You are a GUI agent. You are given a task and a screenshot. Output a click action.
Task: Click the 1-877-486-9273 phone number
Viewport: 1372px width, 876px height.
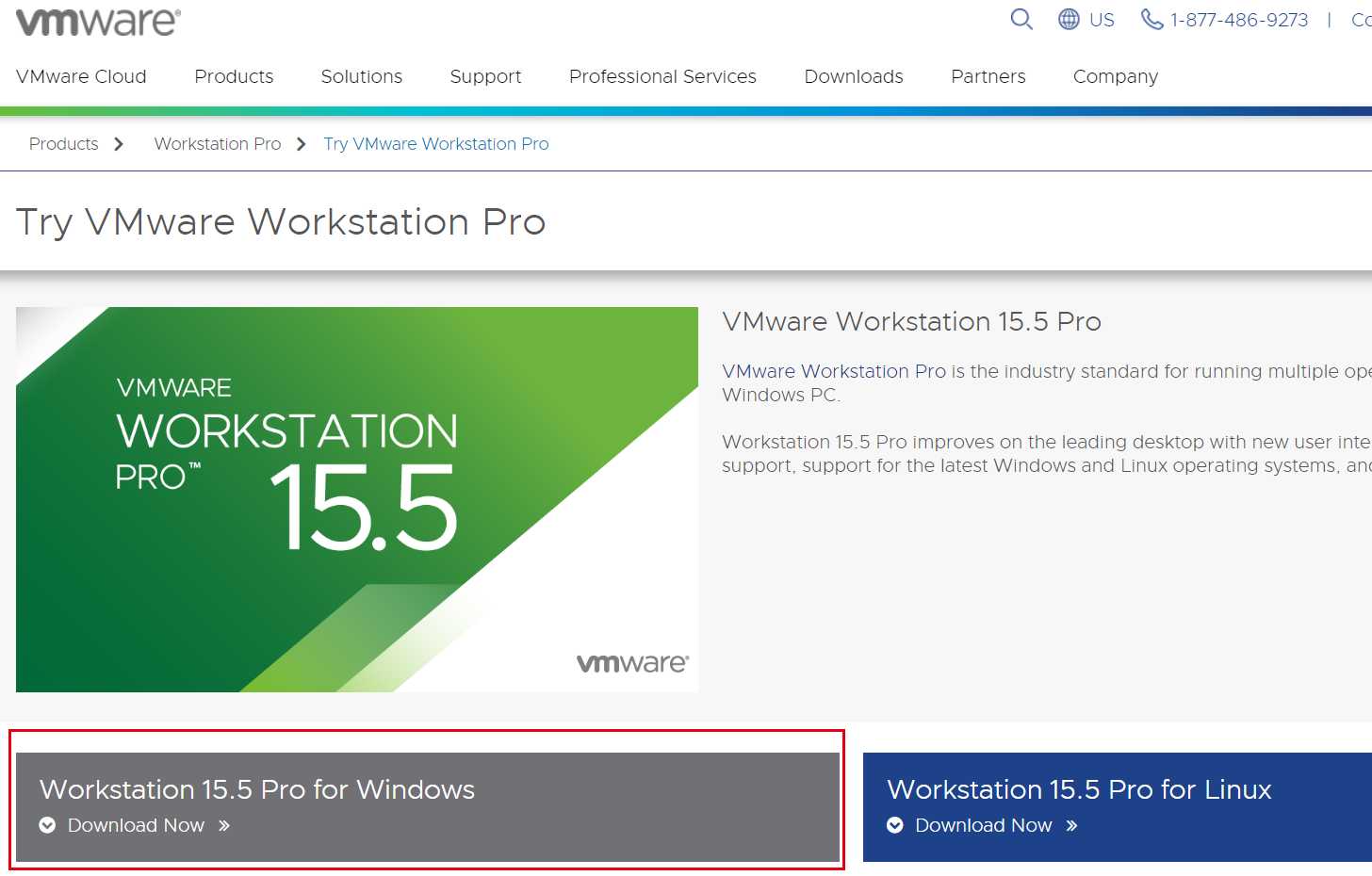[1239, 20]
